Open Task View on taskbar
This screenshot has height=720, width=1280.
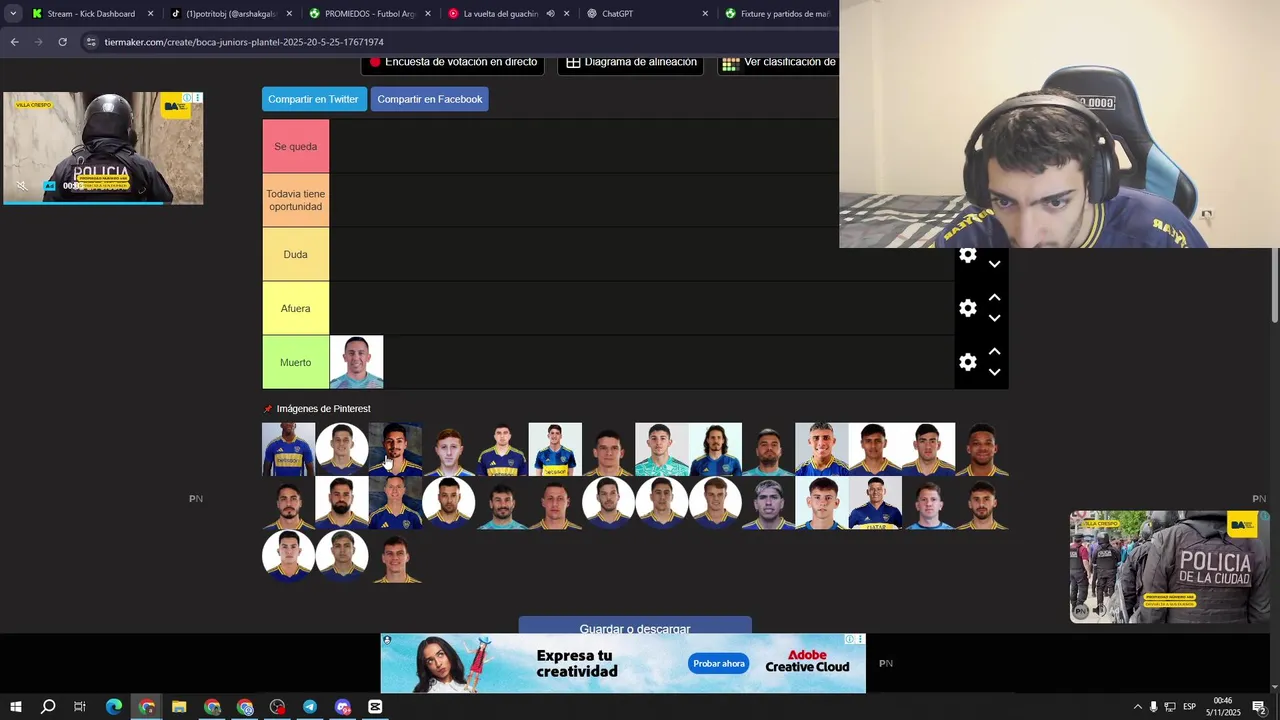80,707
